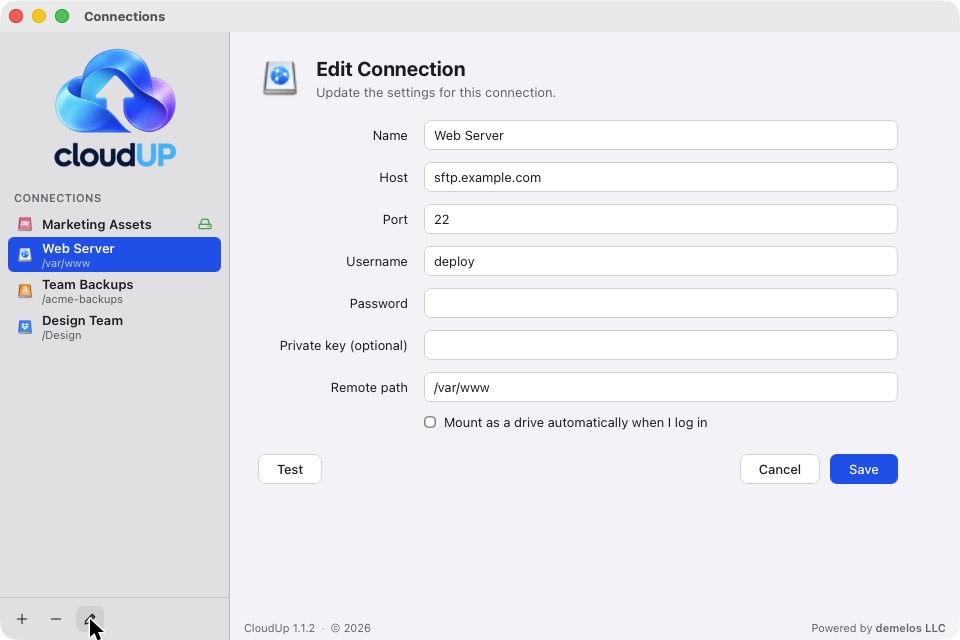
Task: Click the '/Design' path text
Action: (x=61, y=336)
